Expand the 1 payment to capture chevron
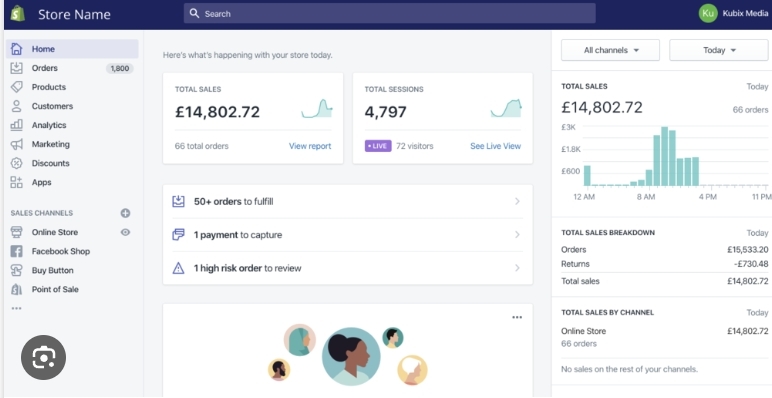Screen dimensions: 772x398 pos(517,234)
